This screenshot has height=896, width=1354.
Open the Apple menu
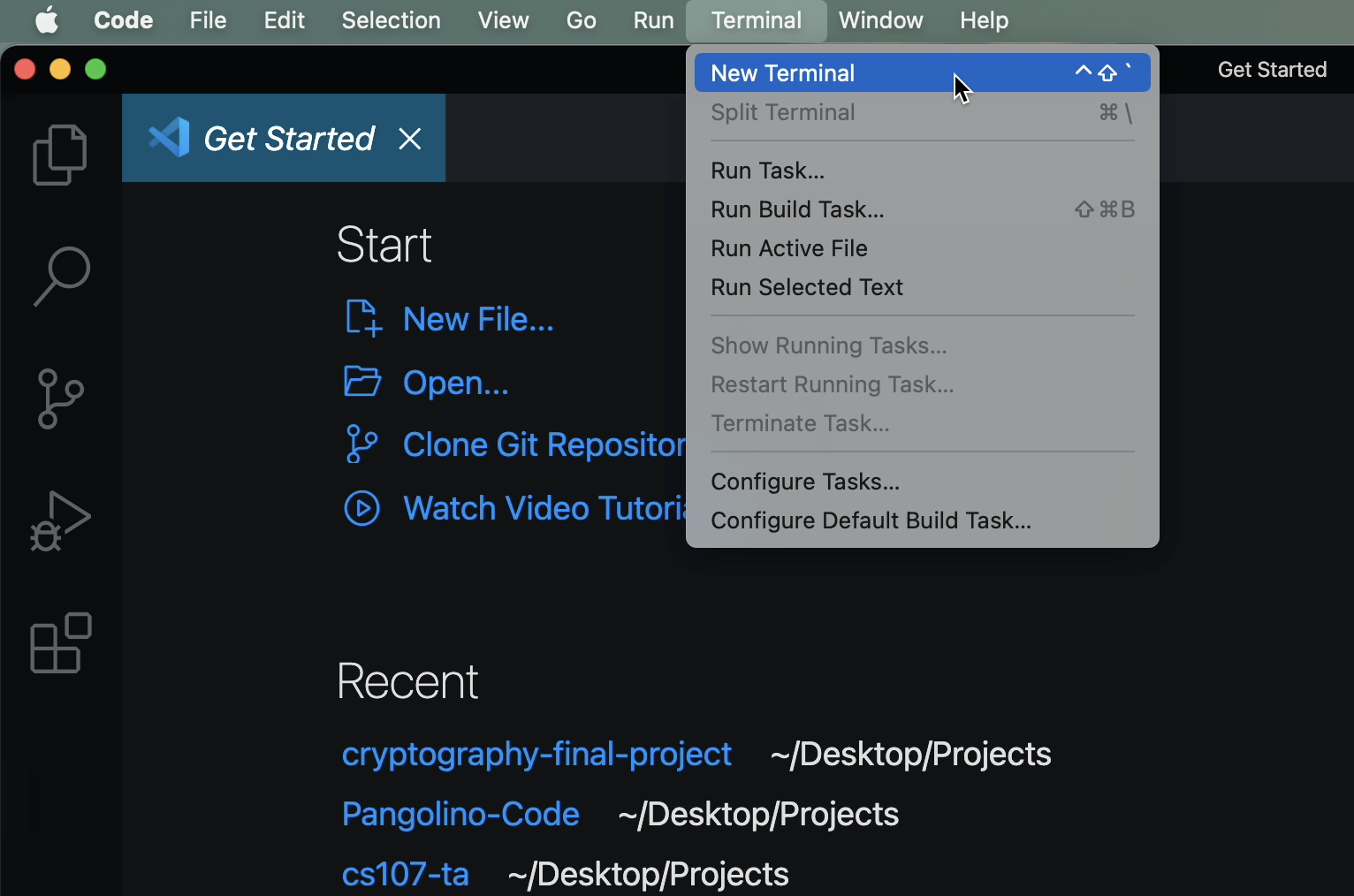(47, 19)
